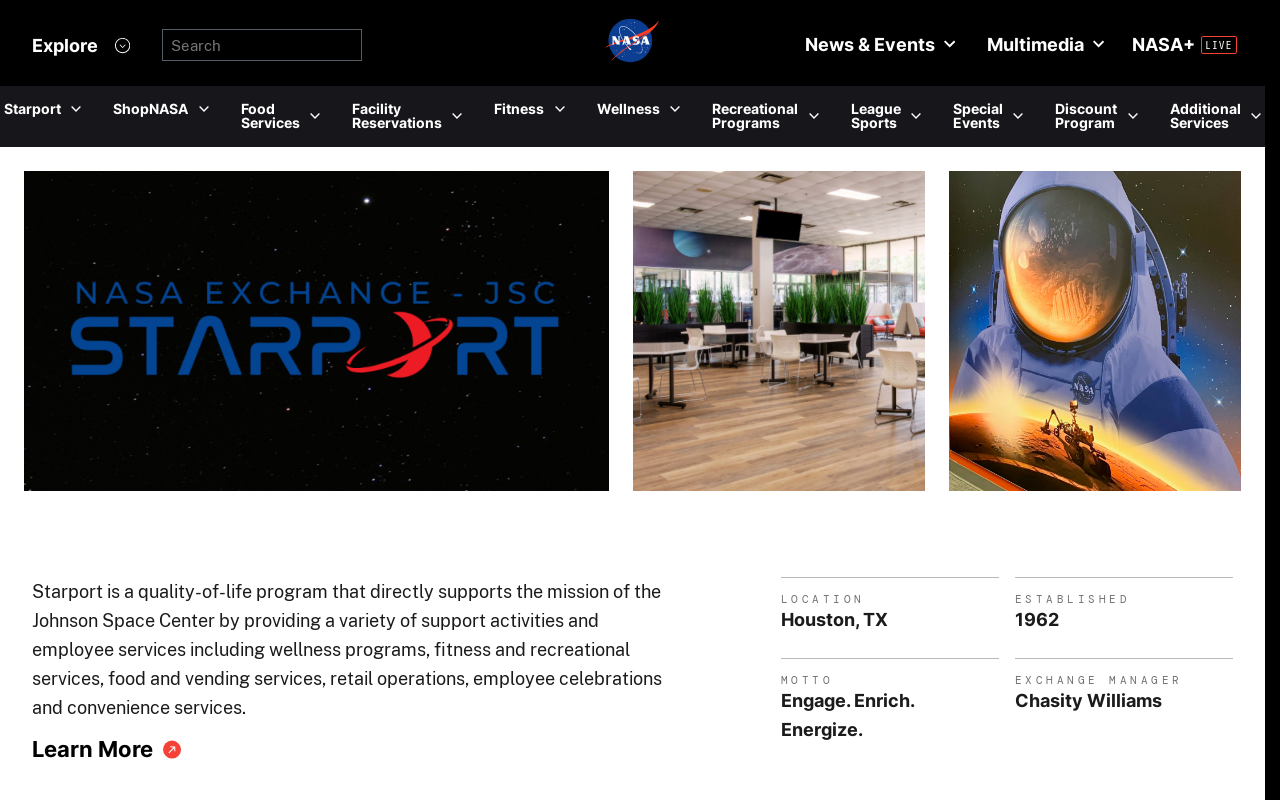Click the page vertical scrollbar
The image size is (1280, 800).
point(1272,400)
